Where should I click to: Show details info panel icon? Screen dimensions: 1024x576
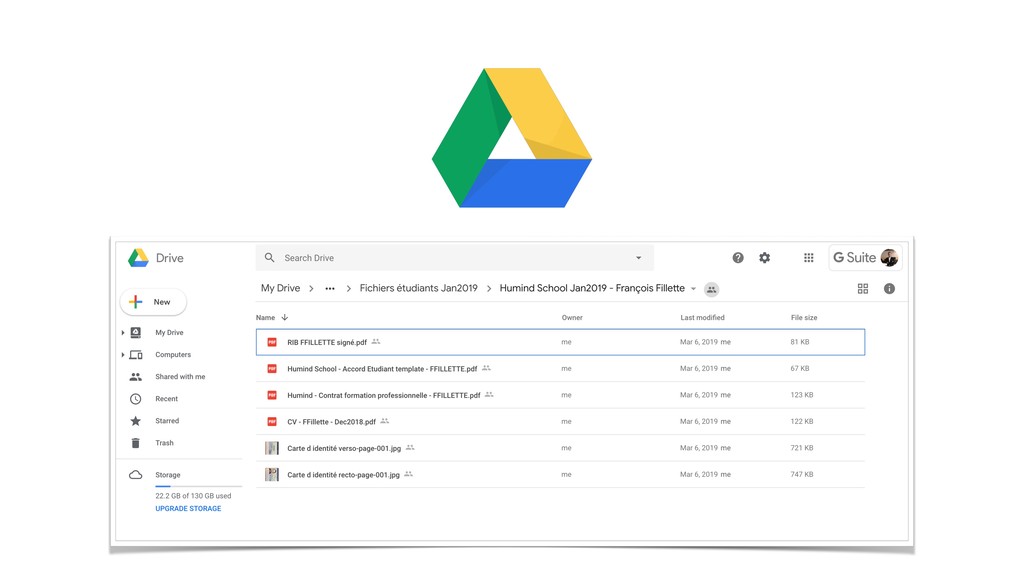coord(889,289)
